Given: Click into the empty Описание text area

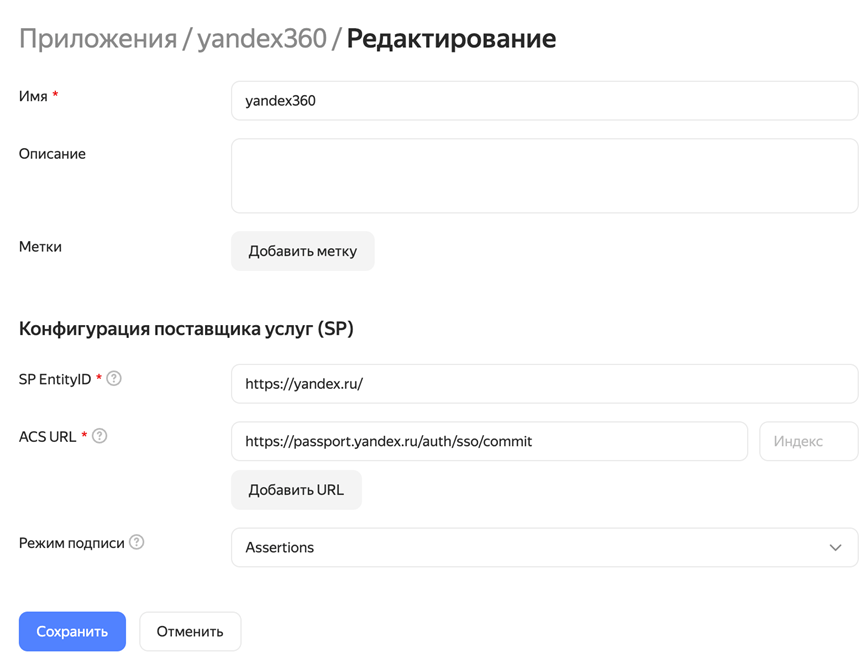Looking at the screenshot, I should pyautogui.click(x=544, y=176).
